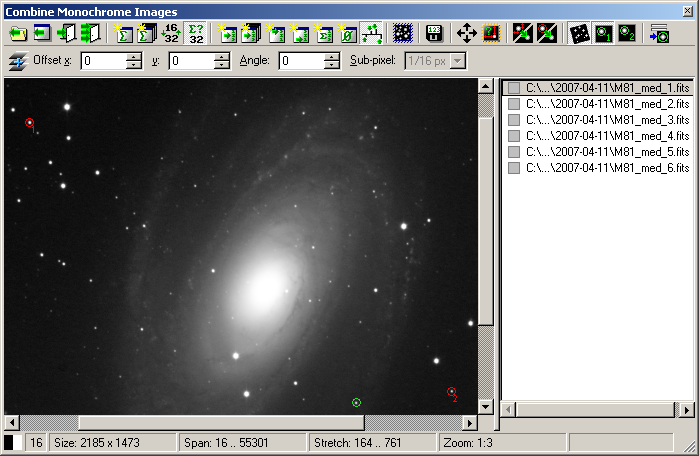699x456 pixels.
Task: Toggle the sigma question-mark 32 icon
Action: tap(196, 33)
